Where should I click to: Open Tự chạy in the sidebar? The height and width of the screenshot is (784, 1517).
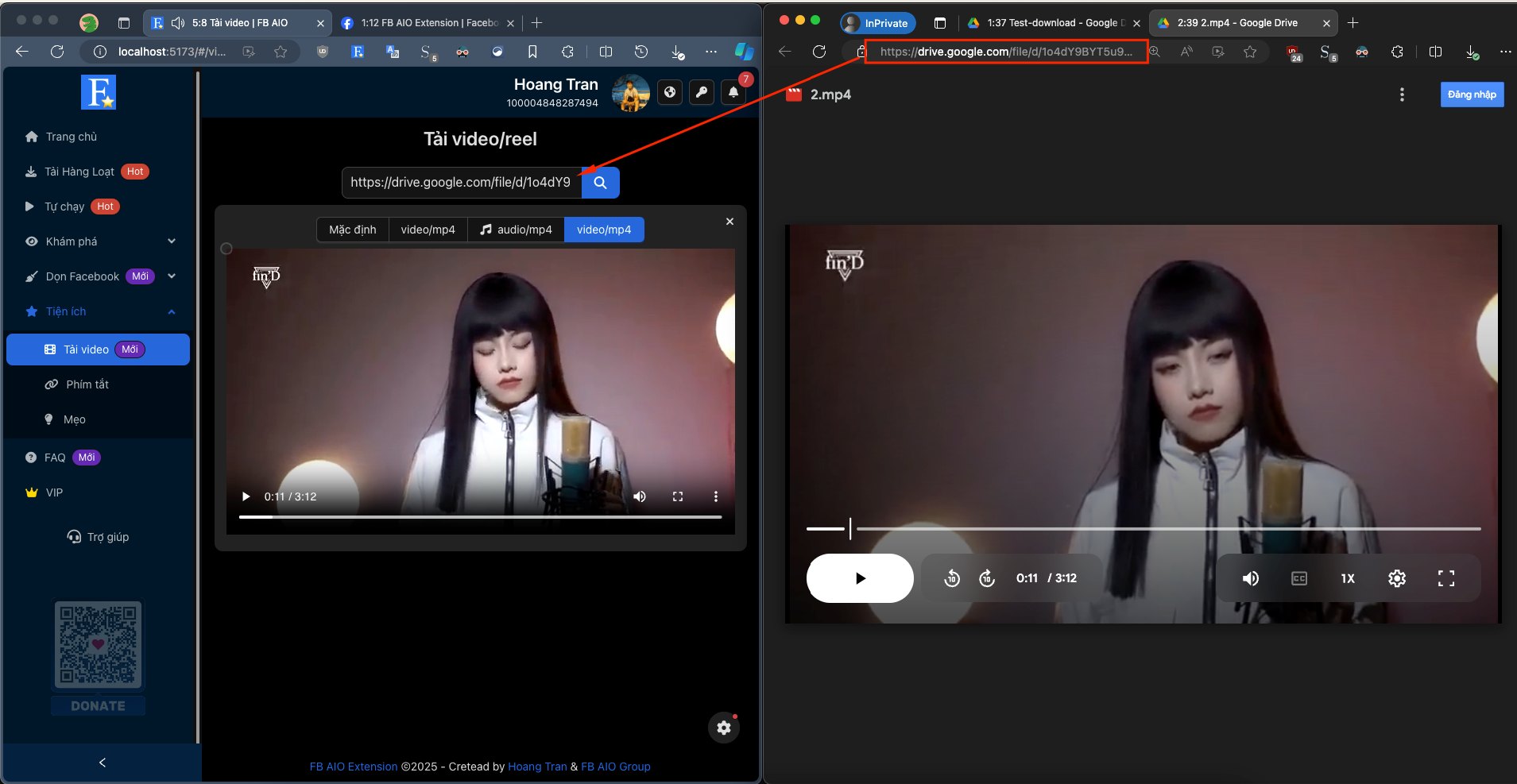[73, 207]
